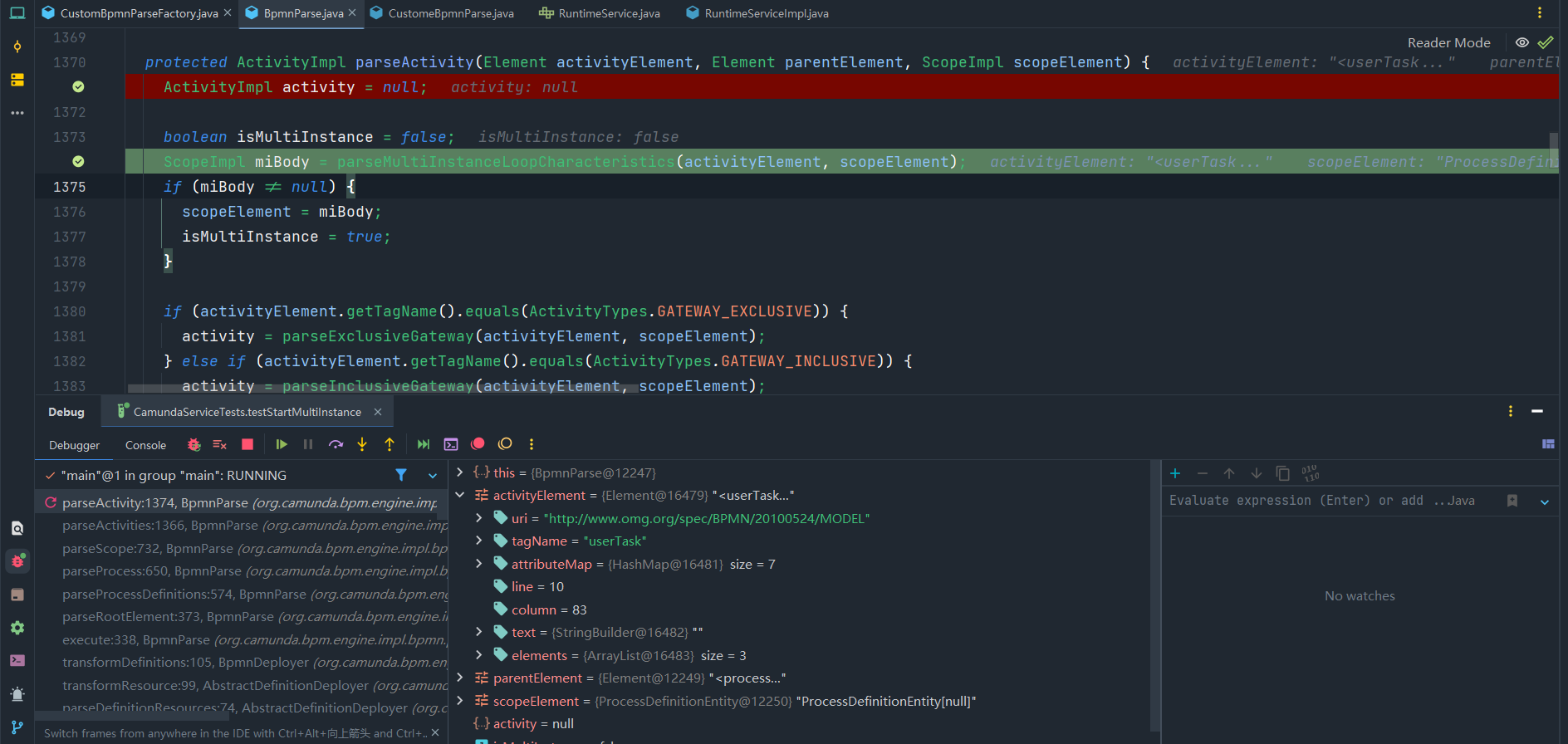This screenshot has height=744, width=1568.
Task: Collapse the activityElement variable node
Action: click(x=460, y=496)
